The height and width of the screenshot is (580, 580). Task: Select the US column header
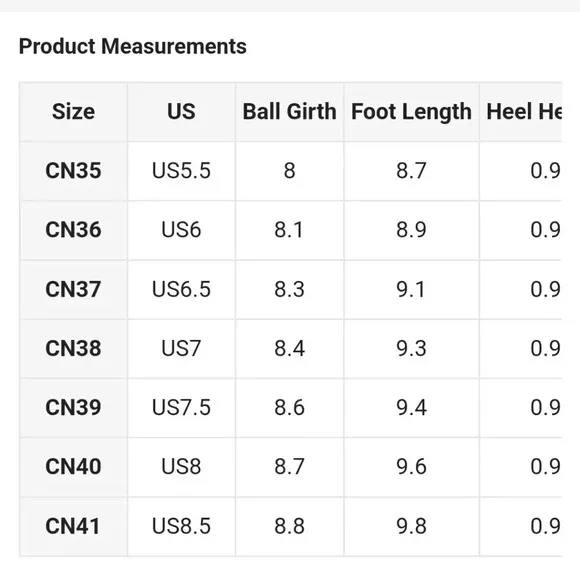coord(181,111)
